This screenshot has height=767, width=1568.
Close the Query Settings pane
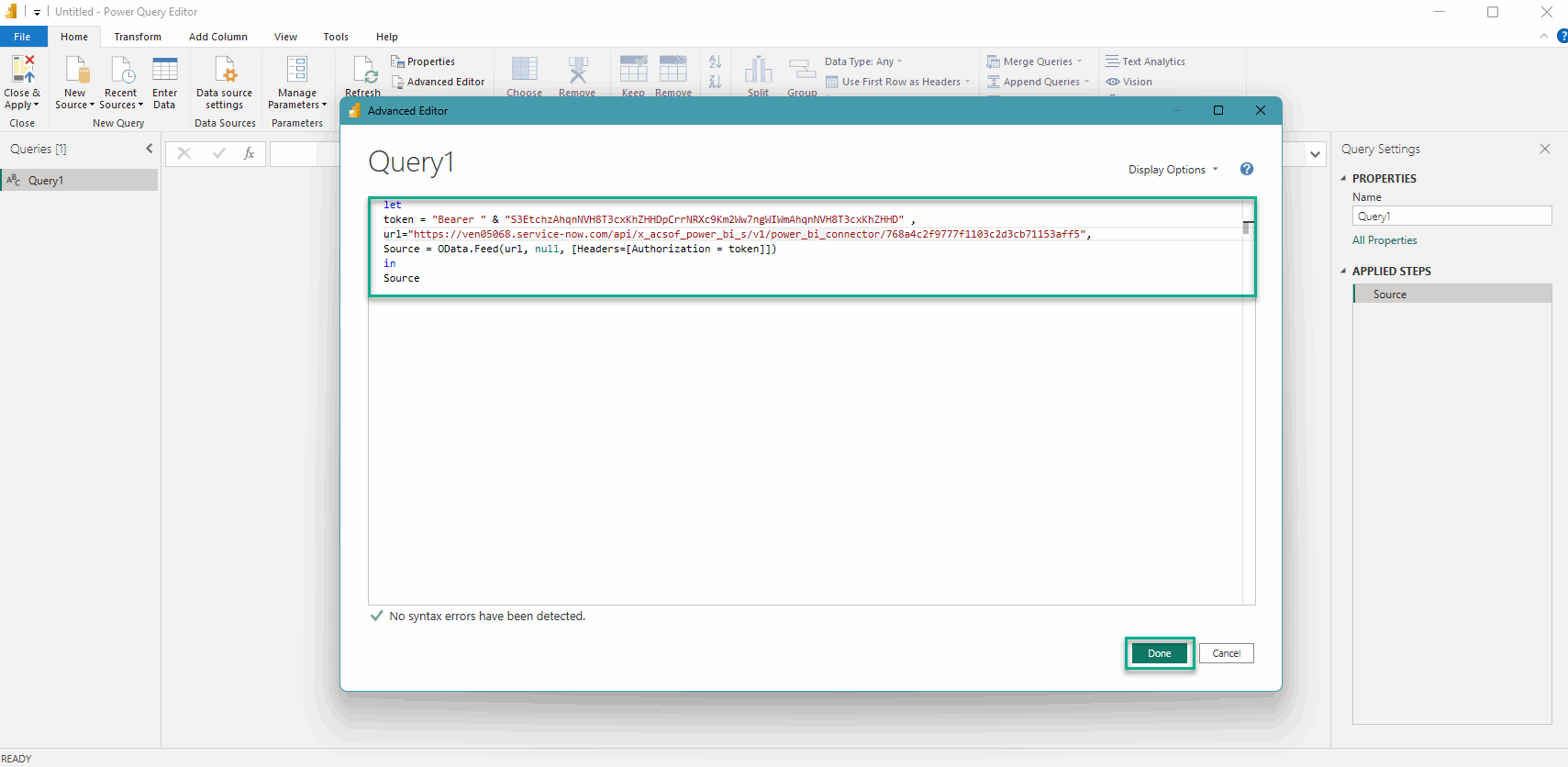tap(1545, 149)
